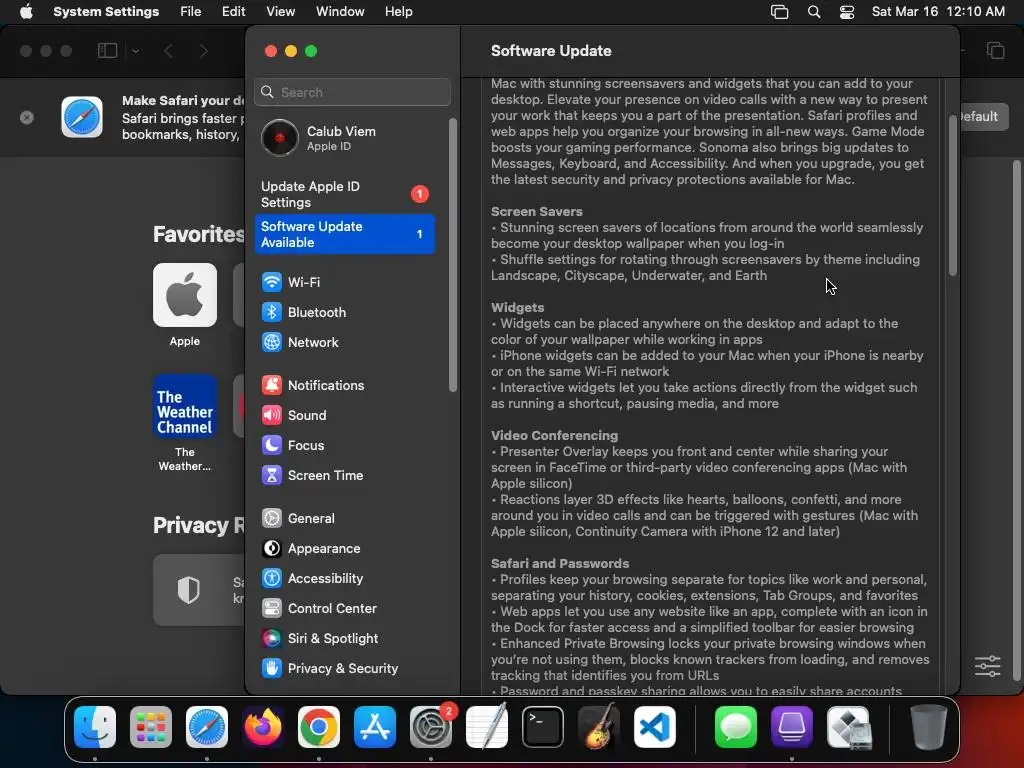Open Apple Configurator from the Dock

coord(792,727)
